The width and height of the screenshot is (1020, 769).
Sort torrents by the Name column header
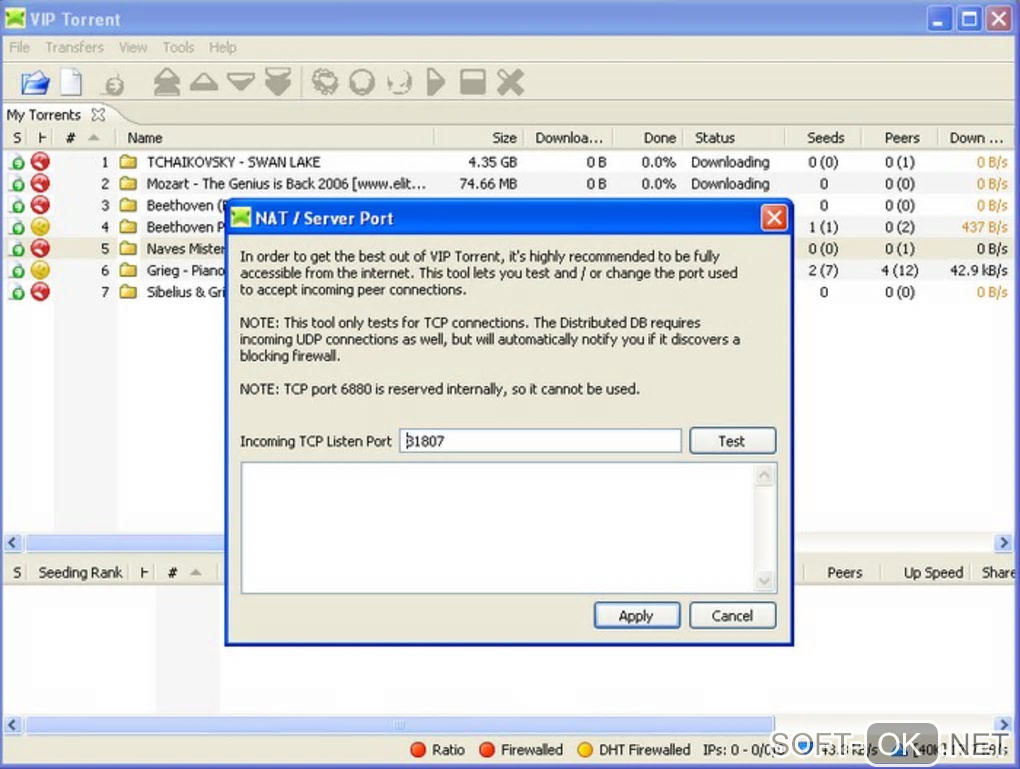[x=275, y=138]
